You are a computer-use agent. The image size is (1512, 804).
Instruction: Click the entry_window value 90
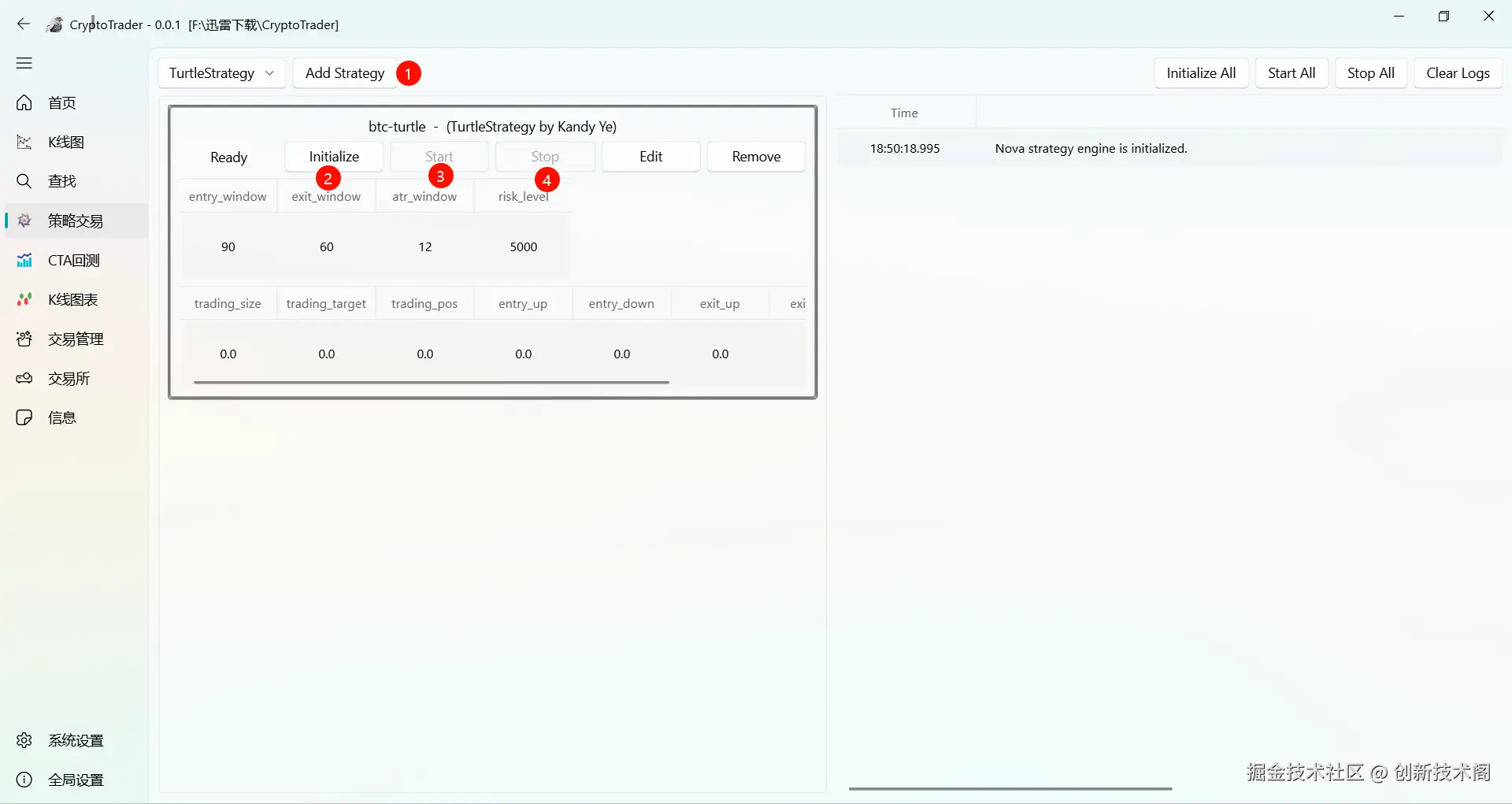(228, 247)
